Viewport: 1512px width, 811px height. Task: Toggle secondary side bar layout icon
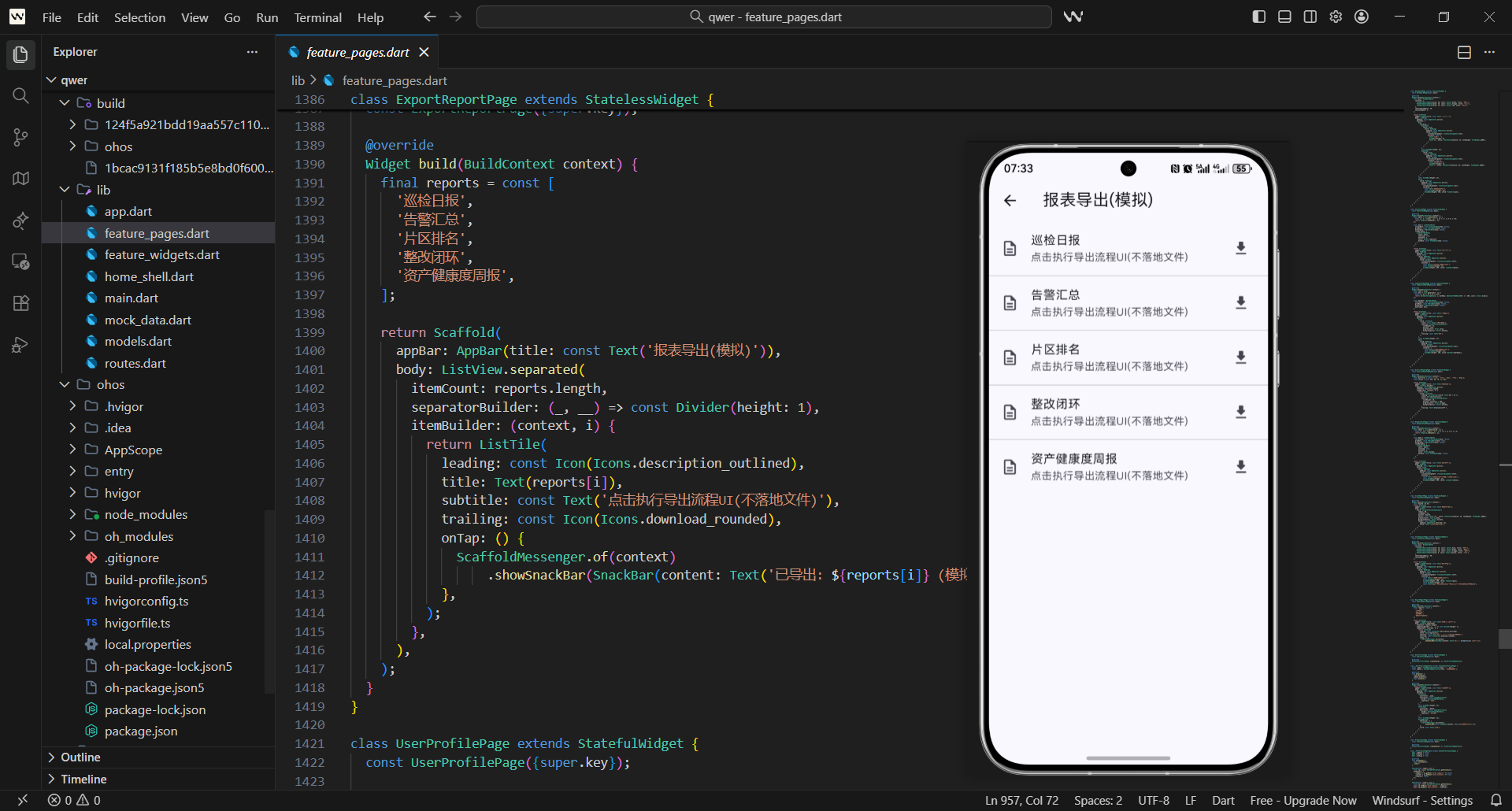coord(1310,17)
